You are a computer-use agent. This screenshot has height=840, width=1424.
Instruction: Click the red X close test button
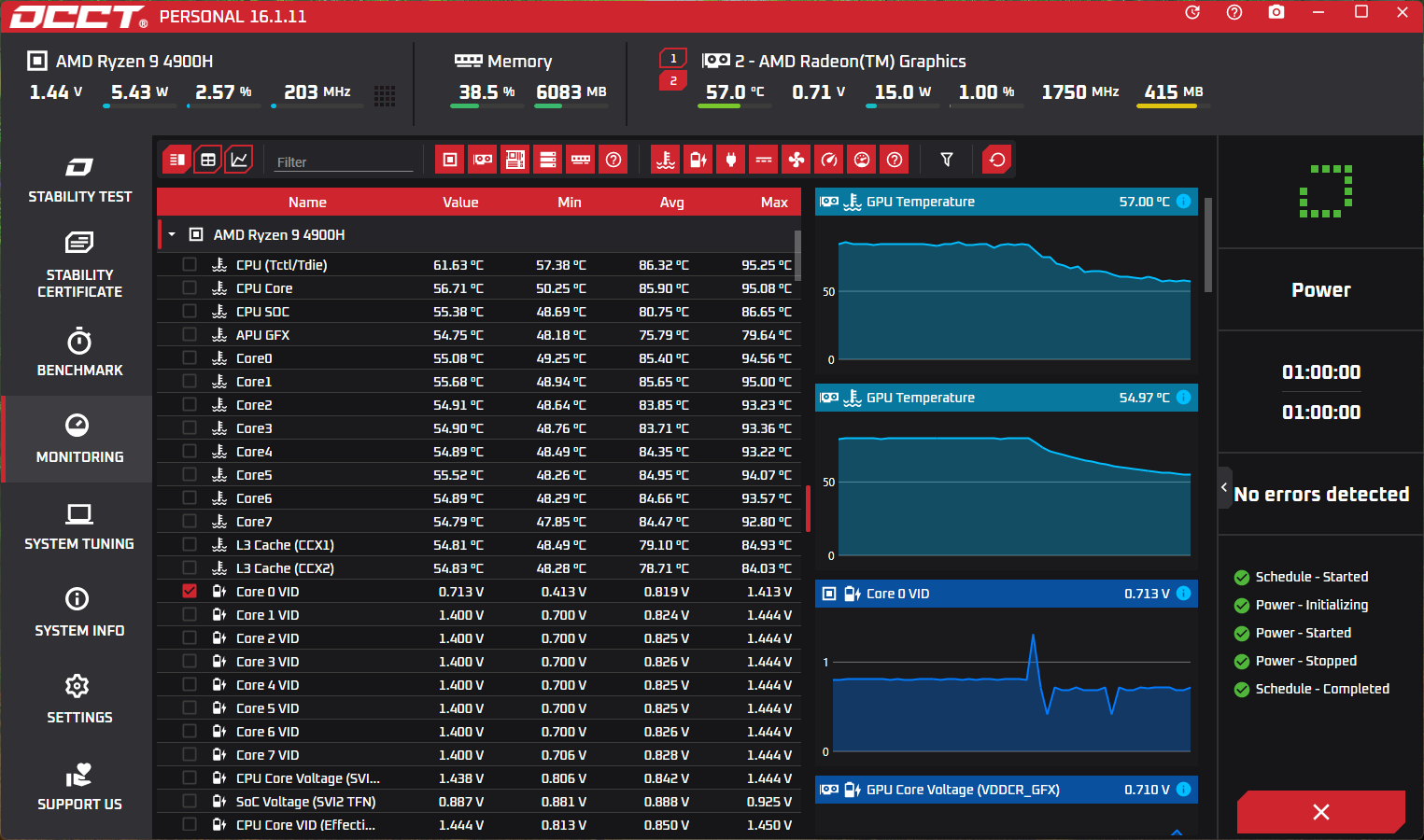pyautogui.click(x=1320, y=812)
